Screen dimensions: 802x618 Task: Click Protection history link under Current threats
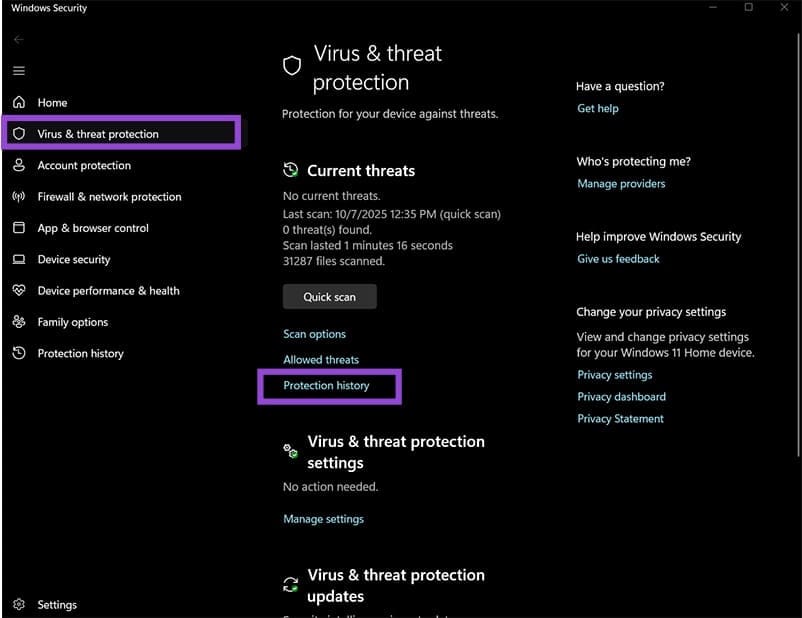[326, 386]
